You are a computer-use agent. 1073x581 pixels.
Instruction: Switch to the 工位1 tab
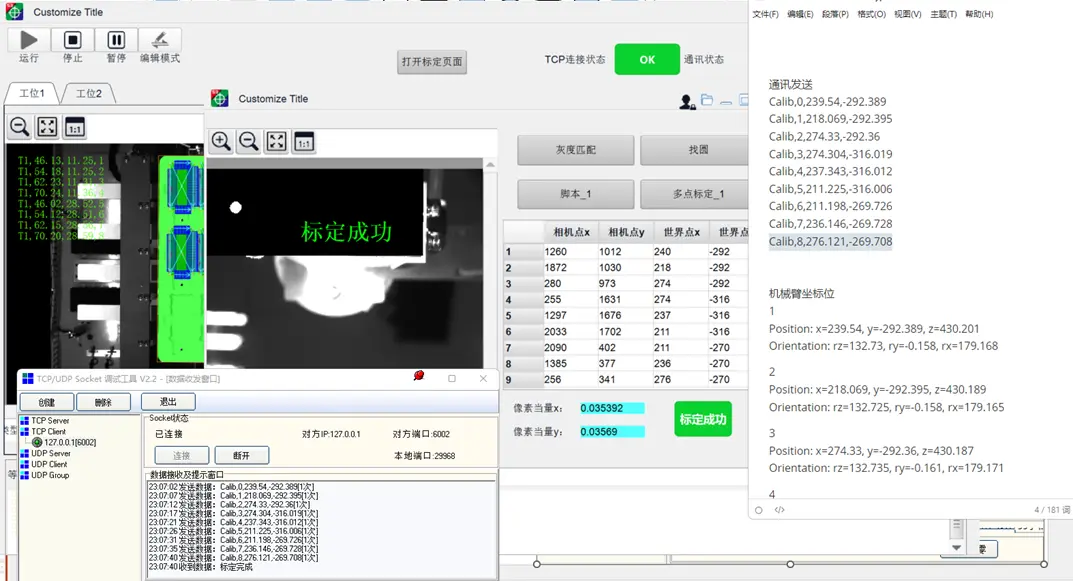coord(32,93)
